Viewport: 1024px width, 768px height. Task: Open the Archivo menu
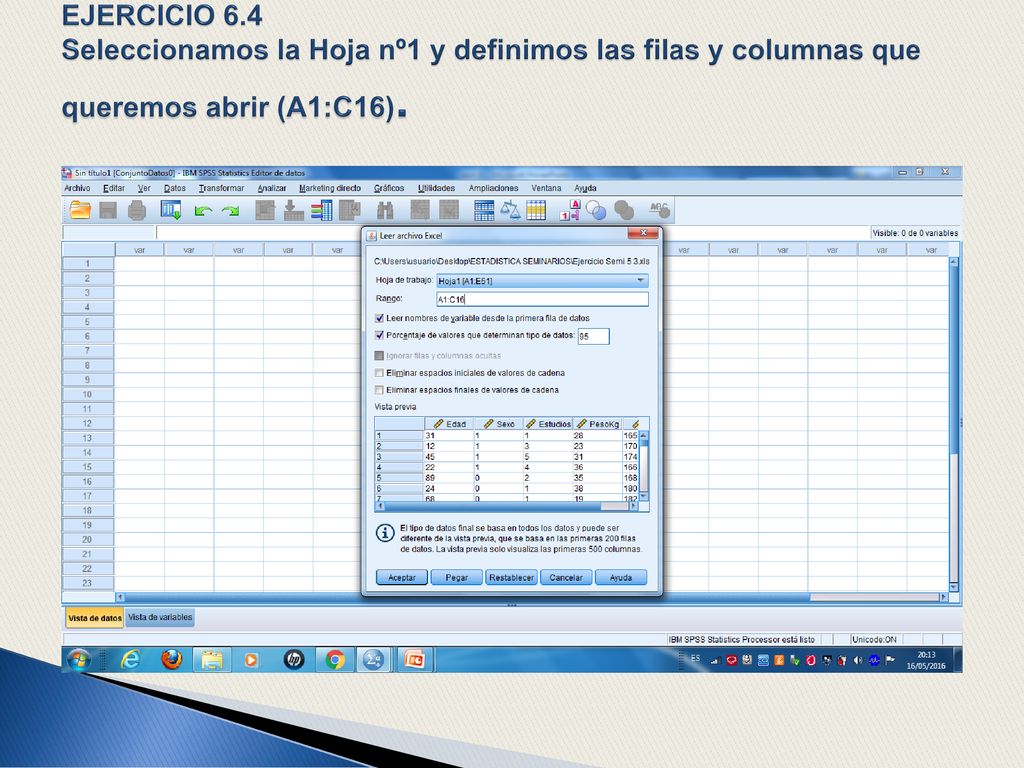point(77,188)
